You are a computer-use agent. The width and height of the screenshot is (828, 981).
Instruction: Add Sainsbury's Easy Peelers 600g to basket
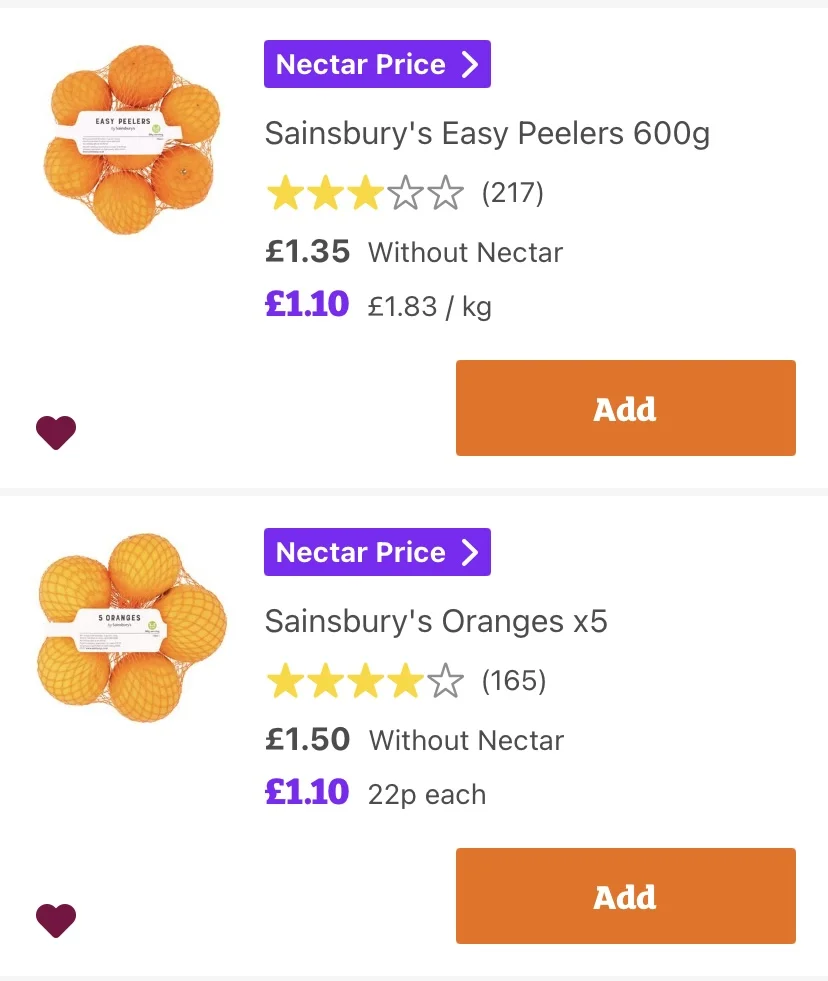tap(626, 408)
